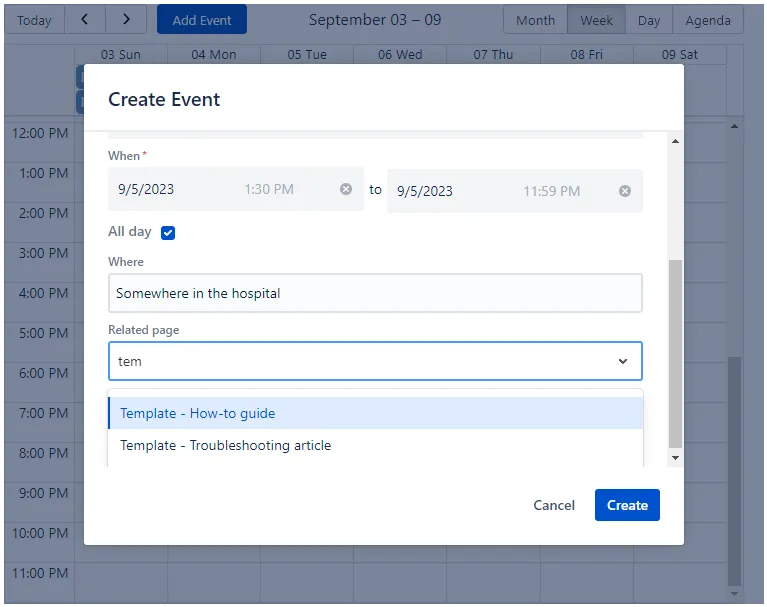Click the 03 Sun column header
The image size is (767, 607).
[121, 54]
